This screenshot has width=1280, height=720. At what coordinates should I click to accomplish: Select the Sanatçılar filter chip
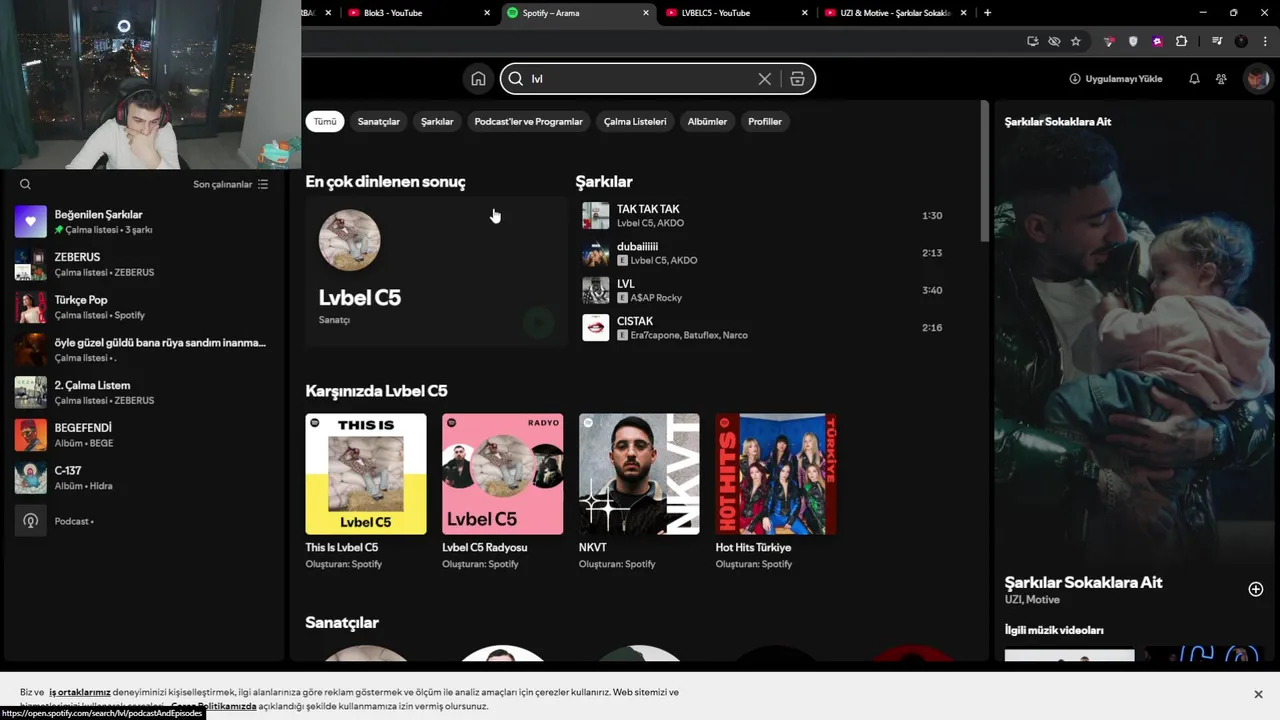(379, 121)
